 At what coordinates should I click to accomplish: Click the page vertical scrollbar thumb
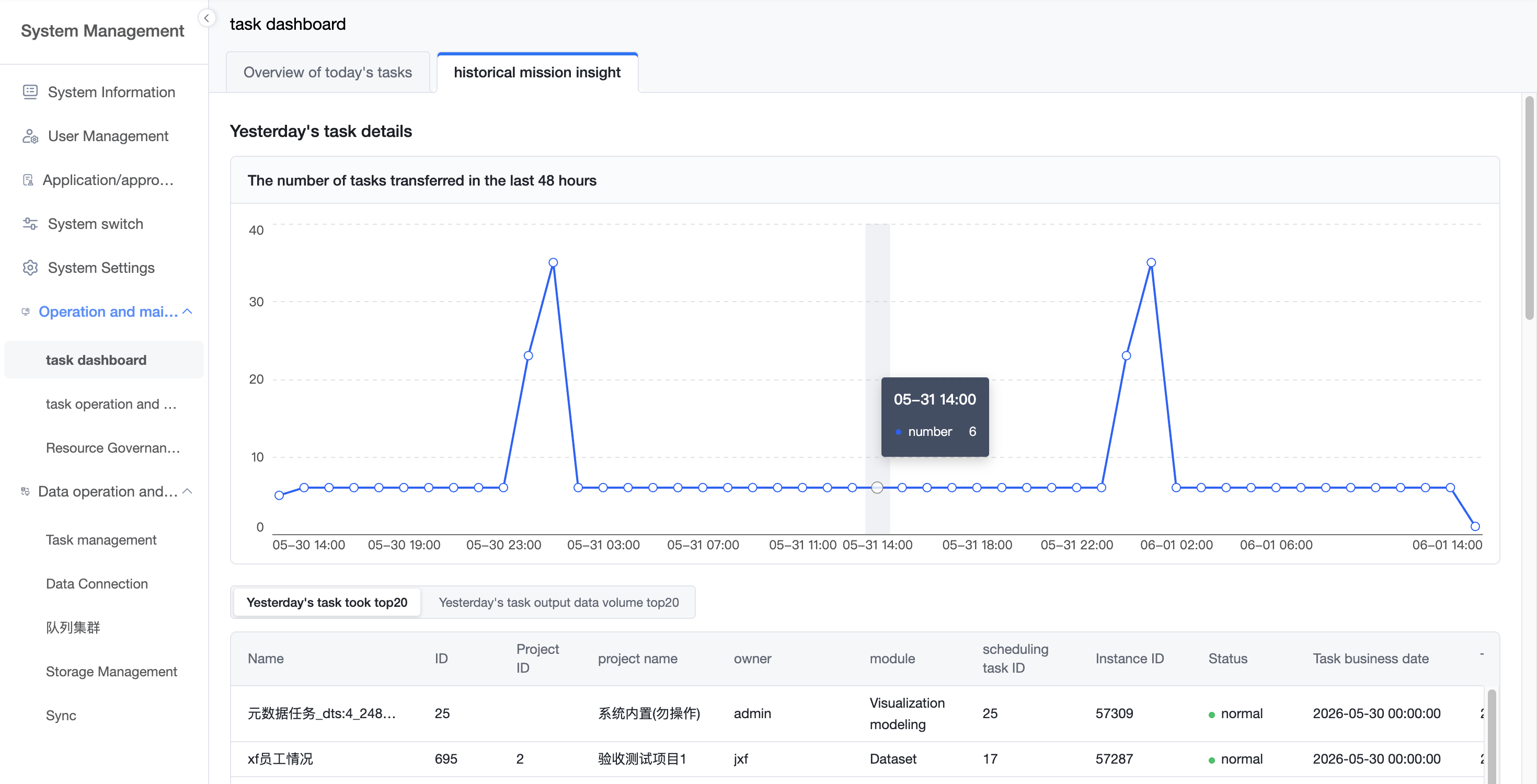point(1530,207)
